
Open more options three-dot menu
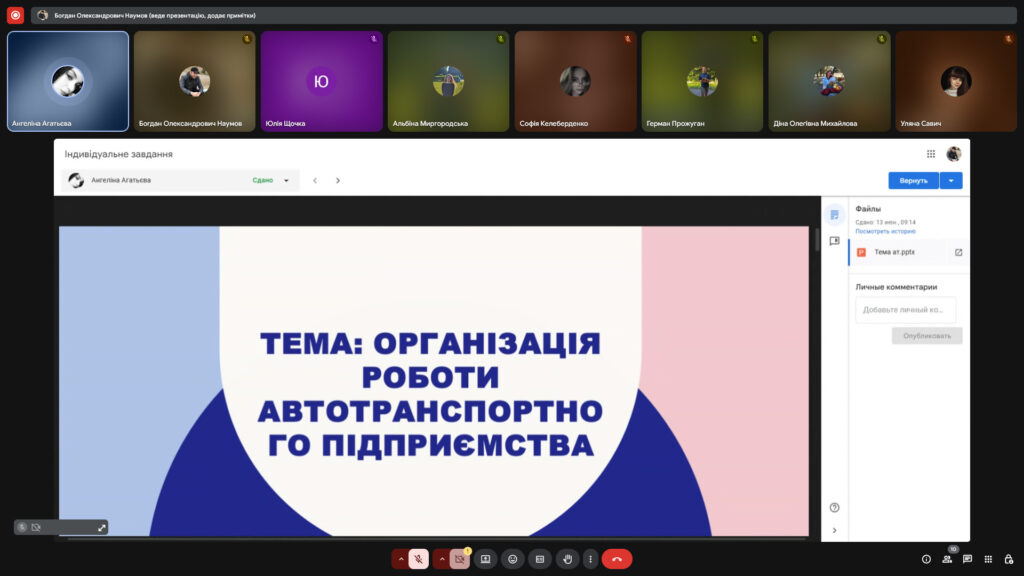pyautogui.click(x=590, y=559)
